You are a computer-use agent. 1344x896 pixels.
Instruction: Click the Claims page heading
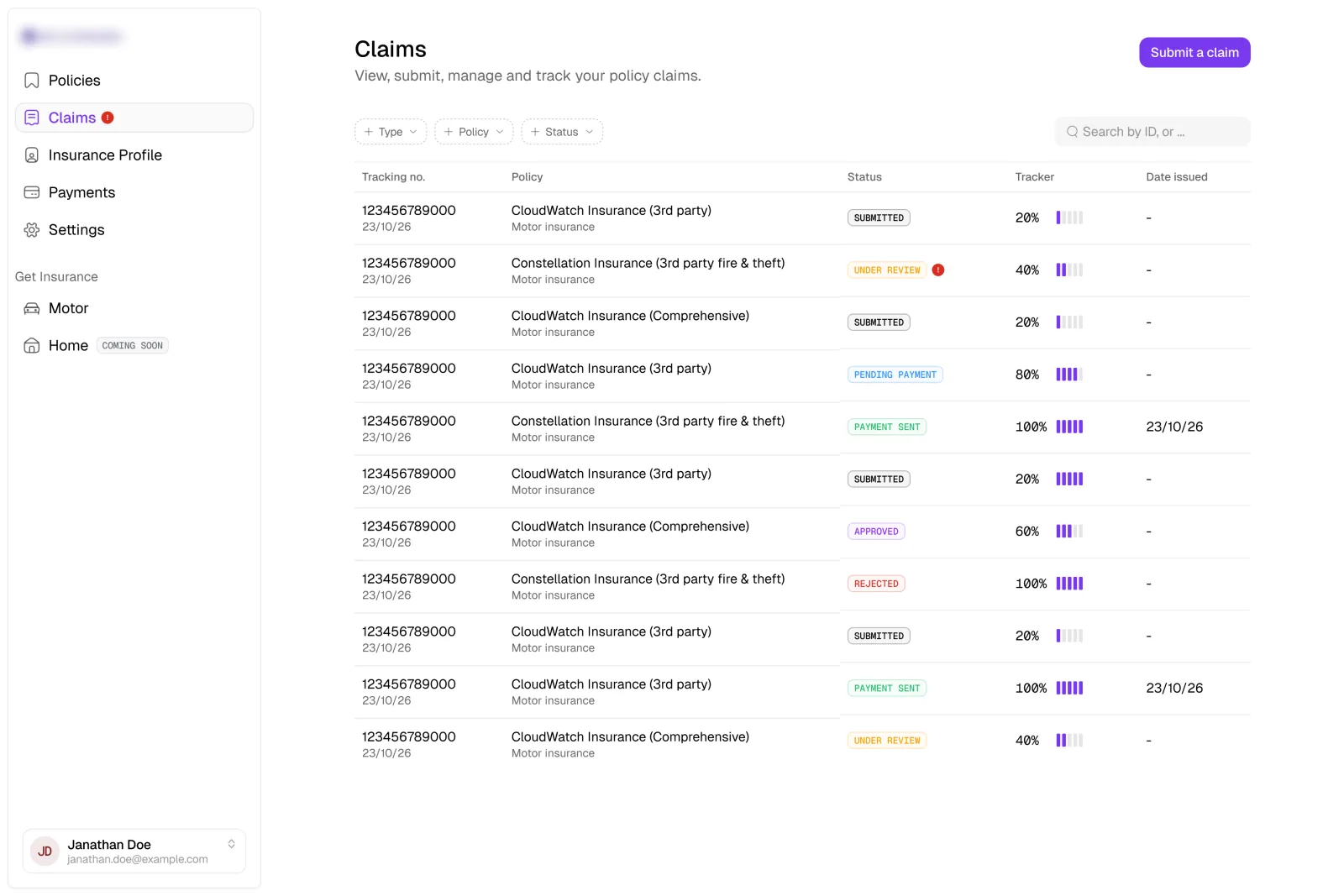pyautogui.click(x=391, y=50)
